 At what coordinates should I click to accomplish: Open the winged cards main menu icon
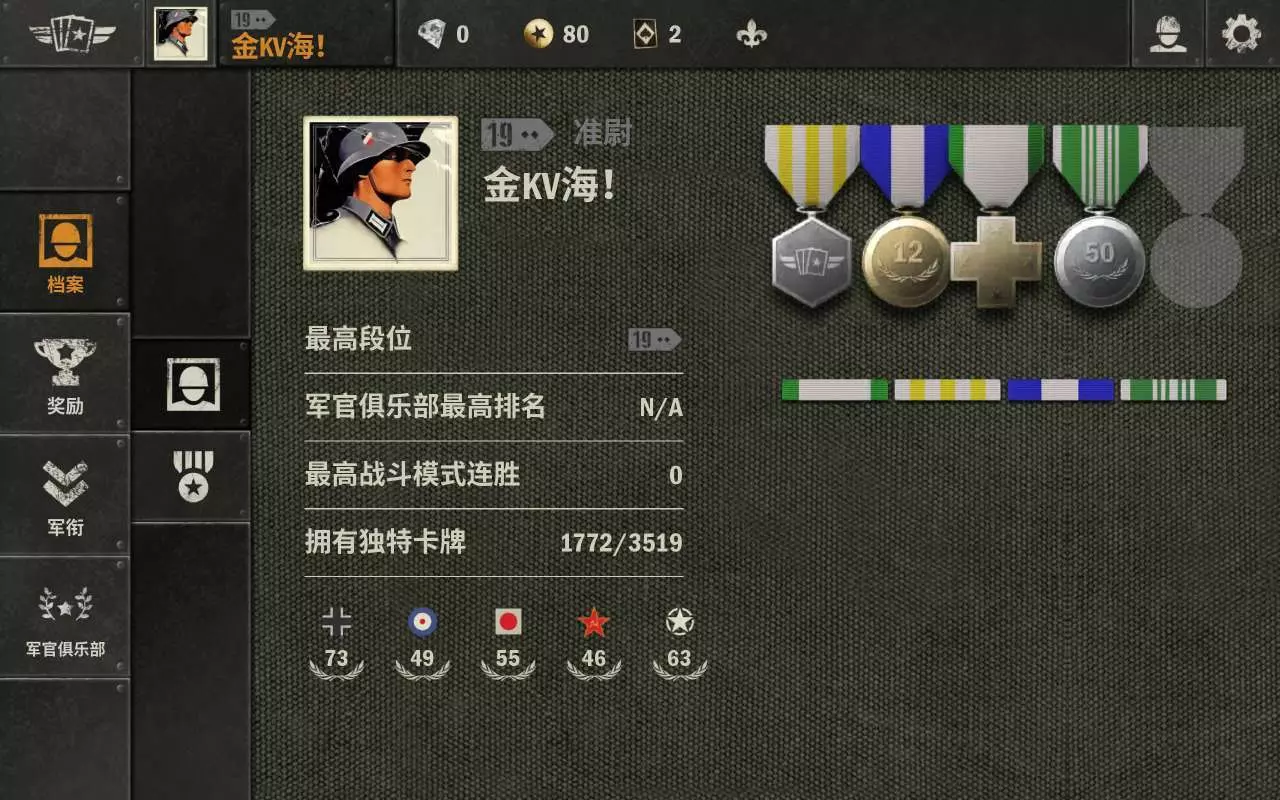click(x=71, y=34)
